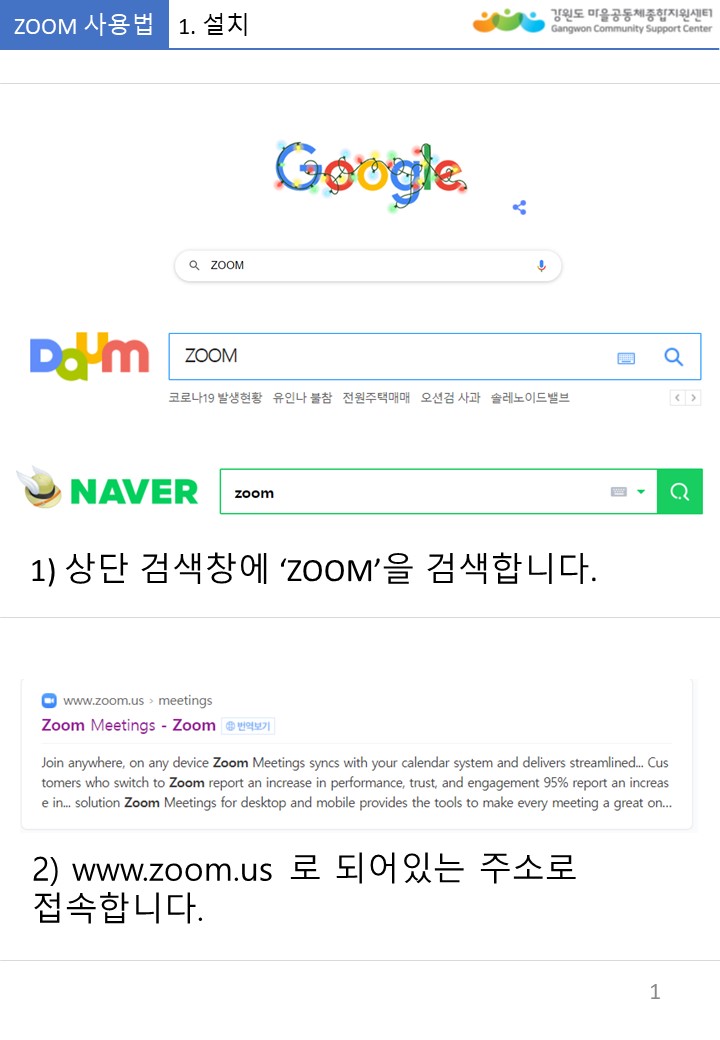
Task: Click the Naver search field with zoom
Action: click(438, 491)
